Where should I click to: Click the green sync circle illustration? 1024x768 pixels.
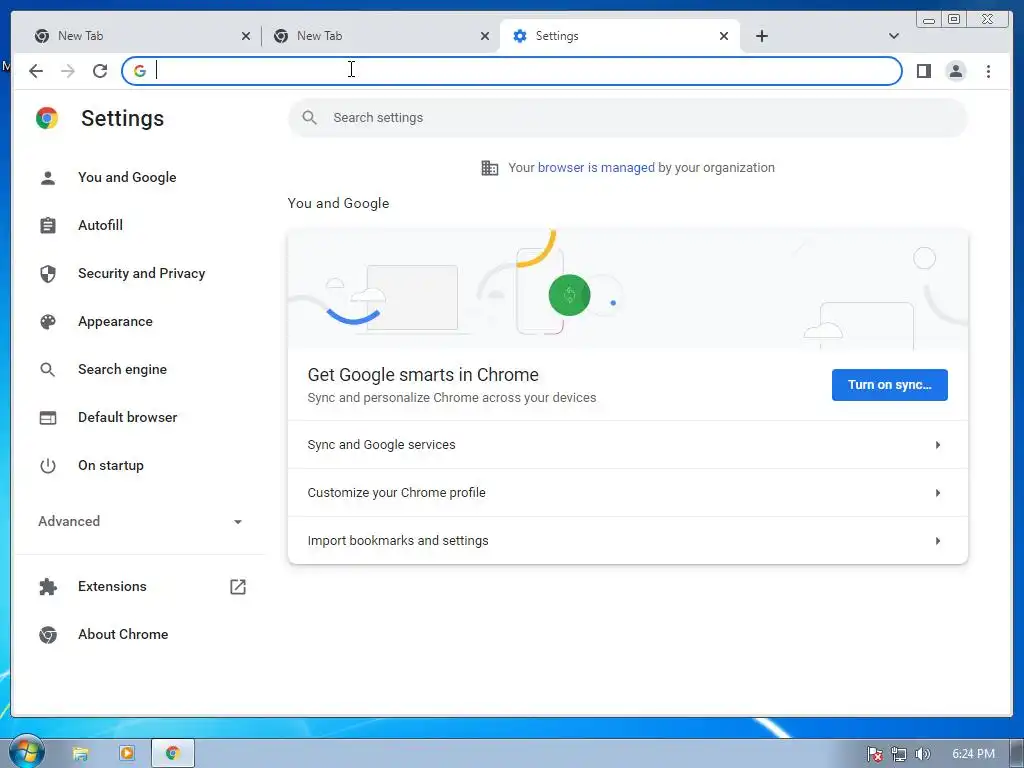(x=569, y=295)
